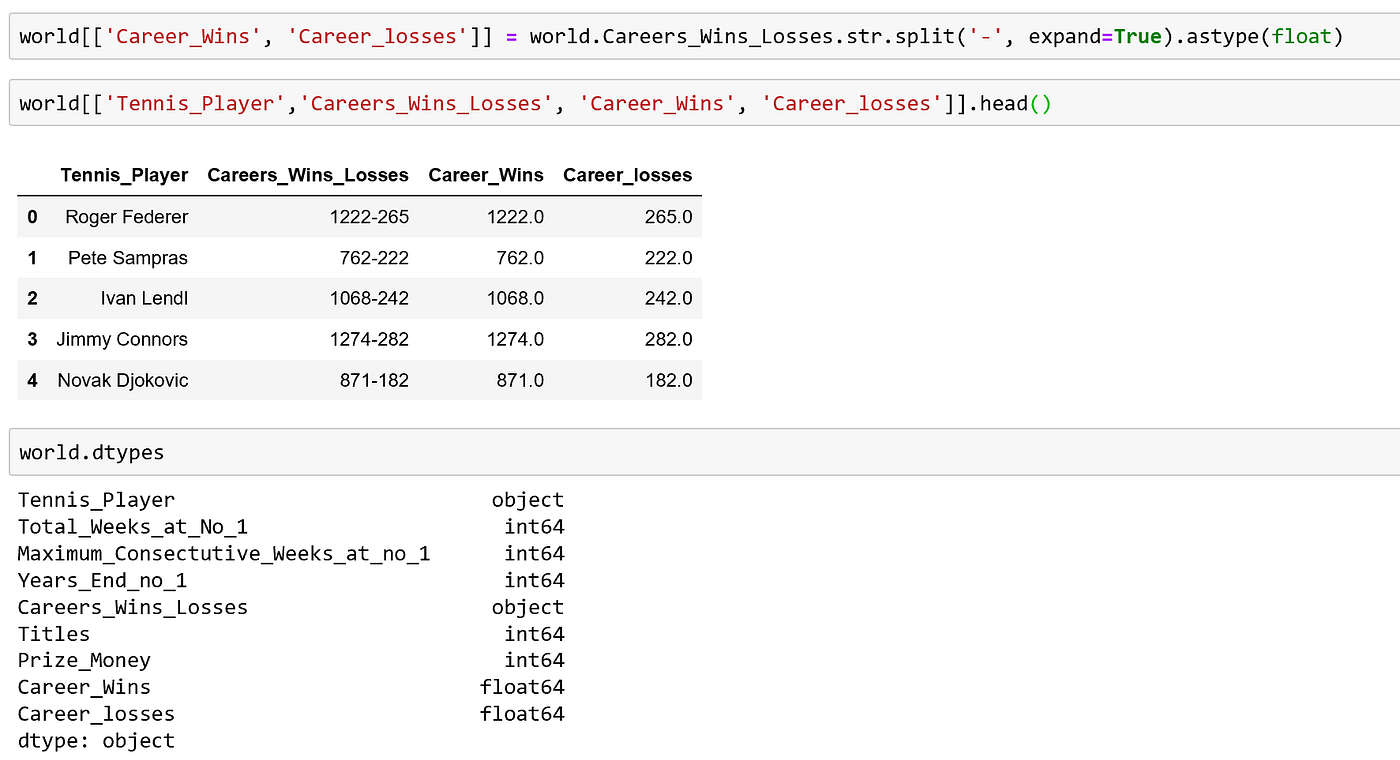Select the Pete Sampras row label

[127, 258]
